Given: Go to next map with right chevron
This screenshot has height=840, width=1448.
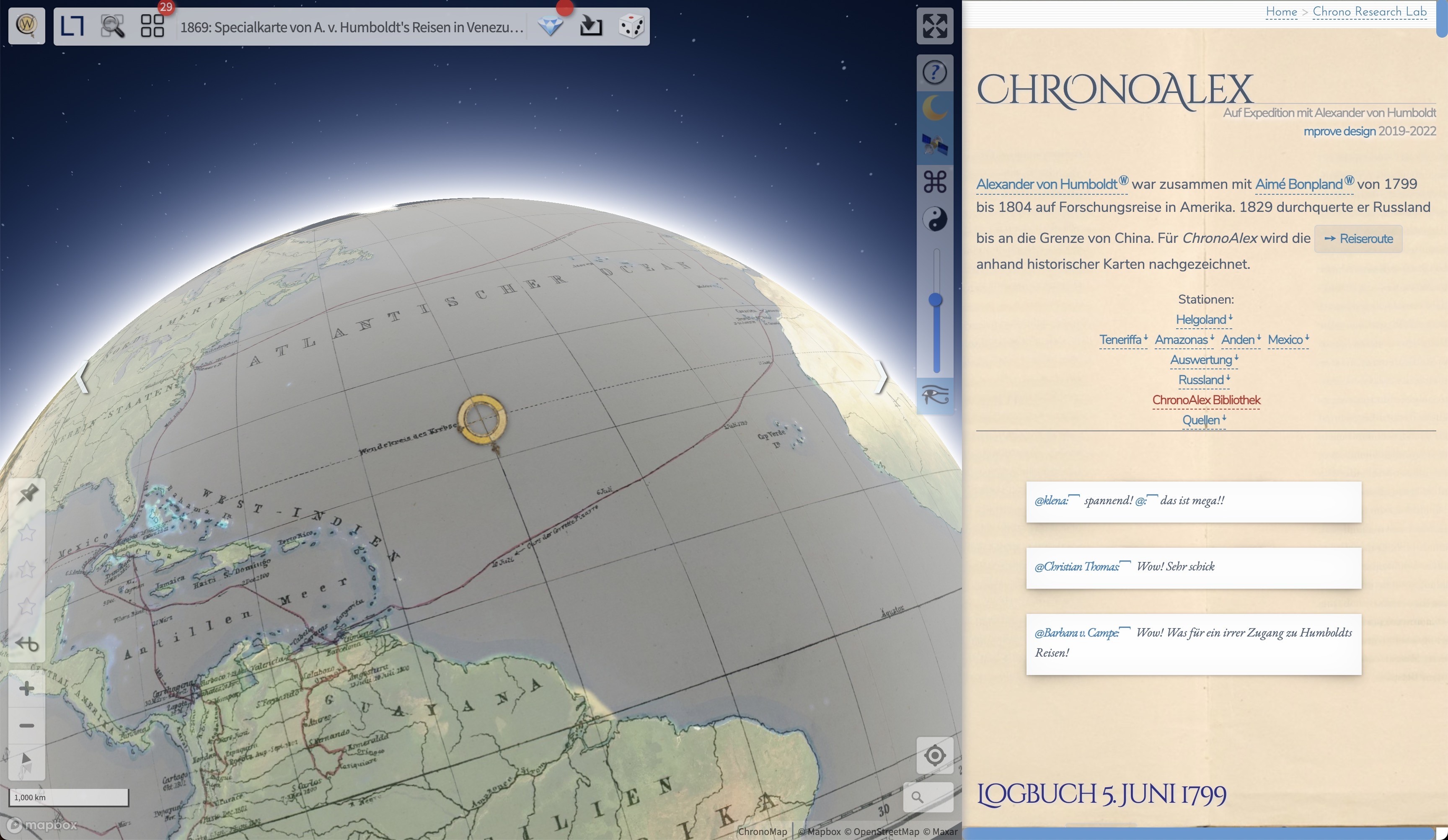Looking at the screenshot, I should 882,376.
